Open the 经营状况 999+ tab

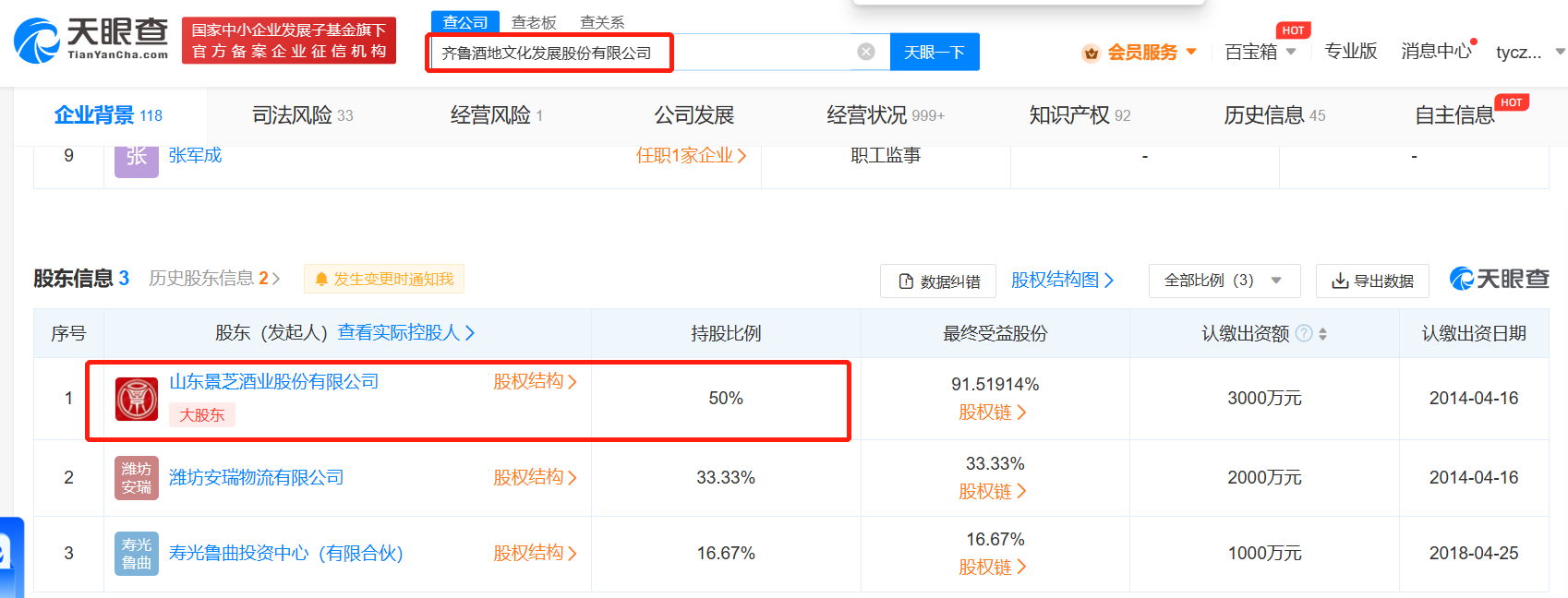tap(886, 115)
